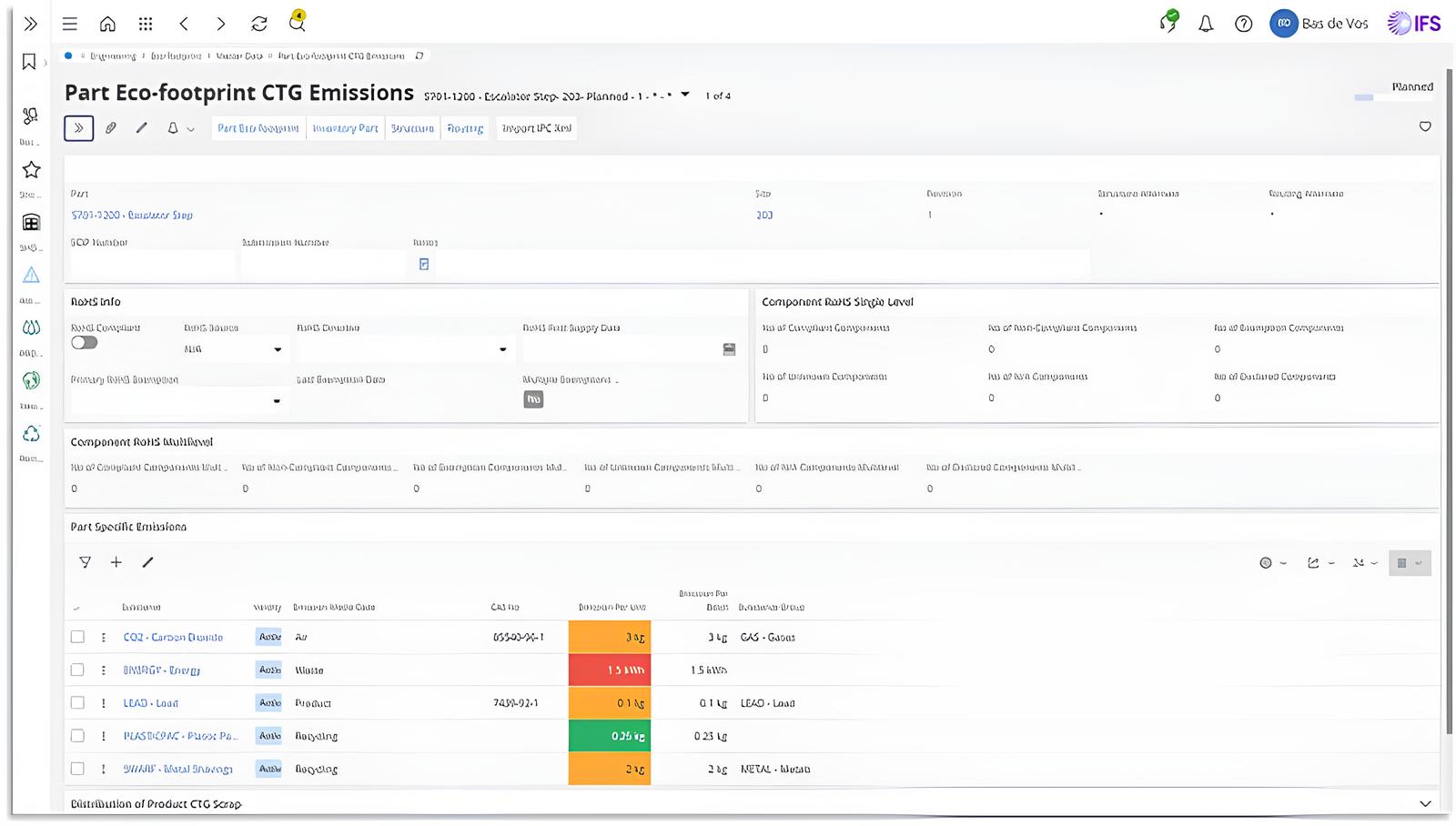Toggle the RoHS Compliant switch

click(84, 343)
